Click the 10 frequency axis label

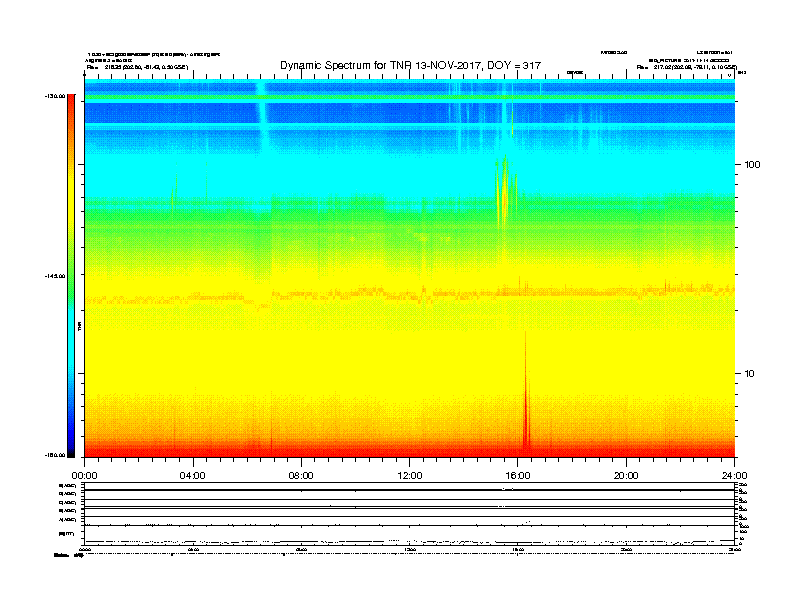[x=750, y=374]
